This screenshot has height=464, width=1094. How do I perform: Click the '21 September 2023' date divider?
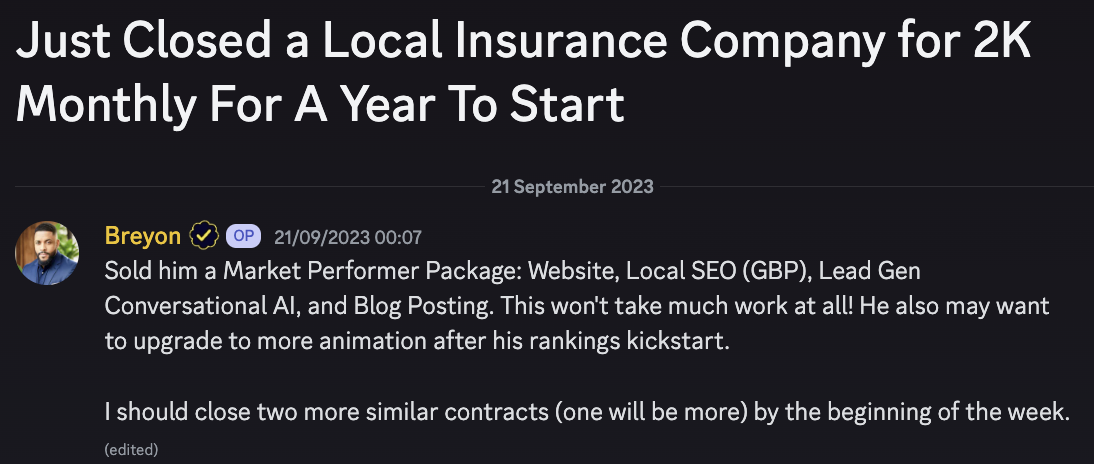(572, 186)
